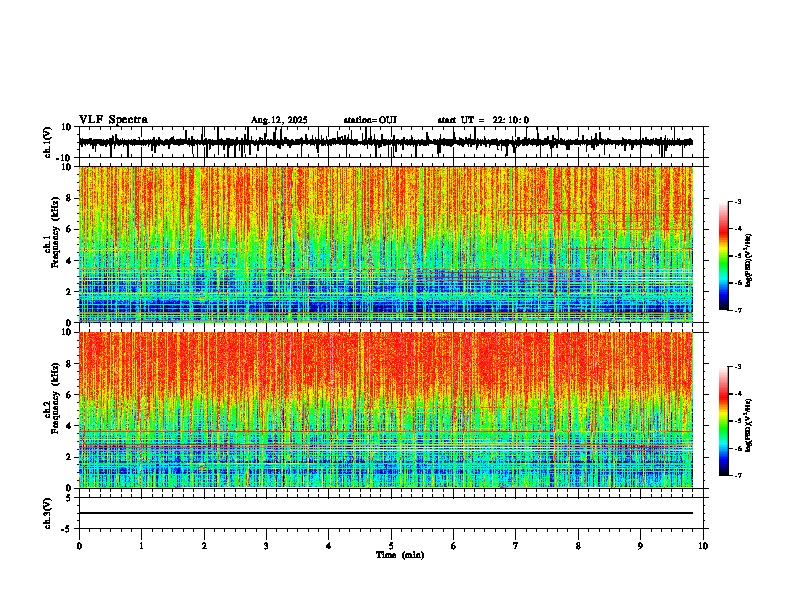Select the date text 'Aug.12, 2025'
The width and height of the screenshot is (792, 612).
tap(279, 120)
